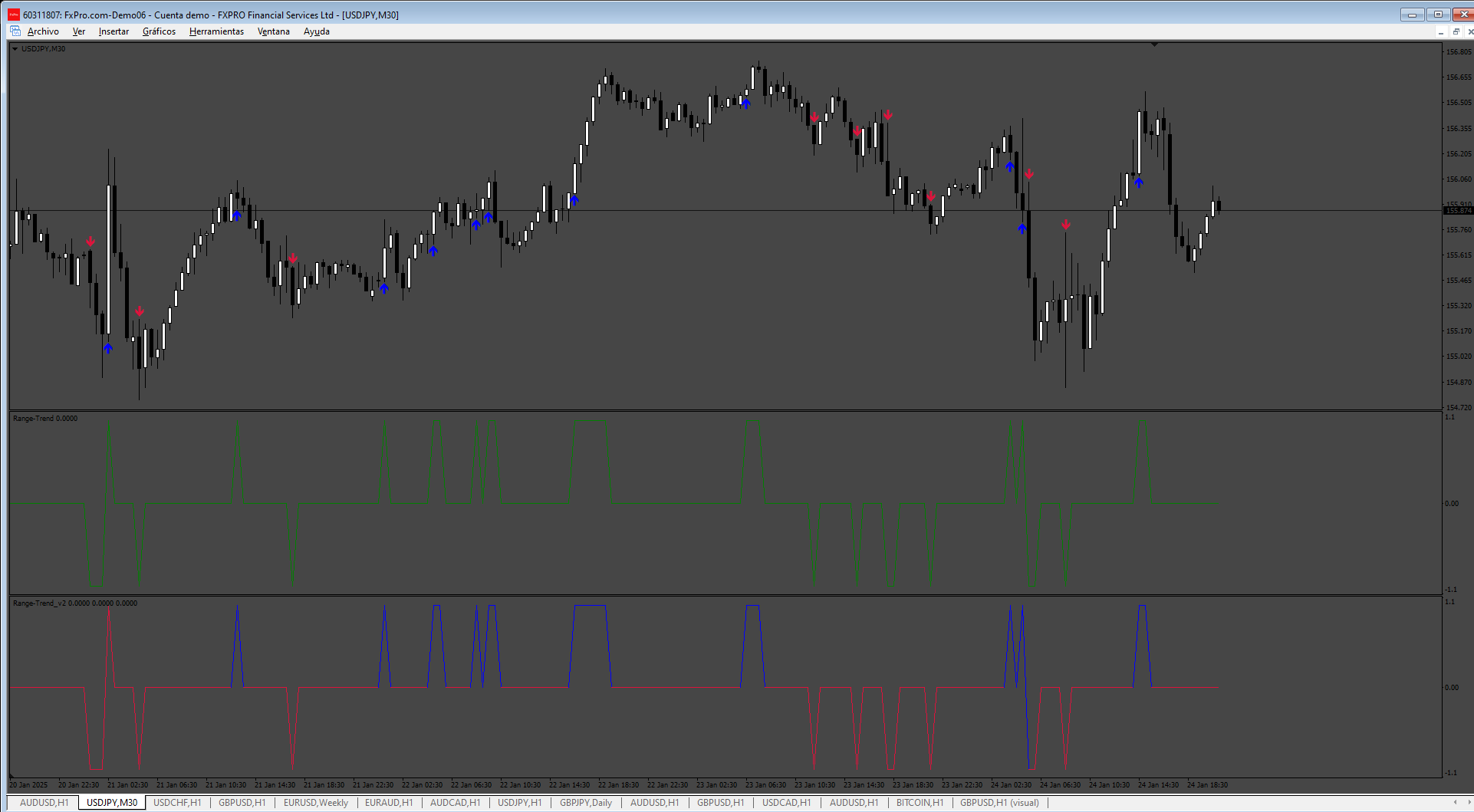This screenshot has width=1474, height=812.
Task: Minimize the main terminal window
Action: click(x=1412, y=15)
